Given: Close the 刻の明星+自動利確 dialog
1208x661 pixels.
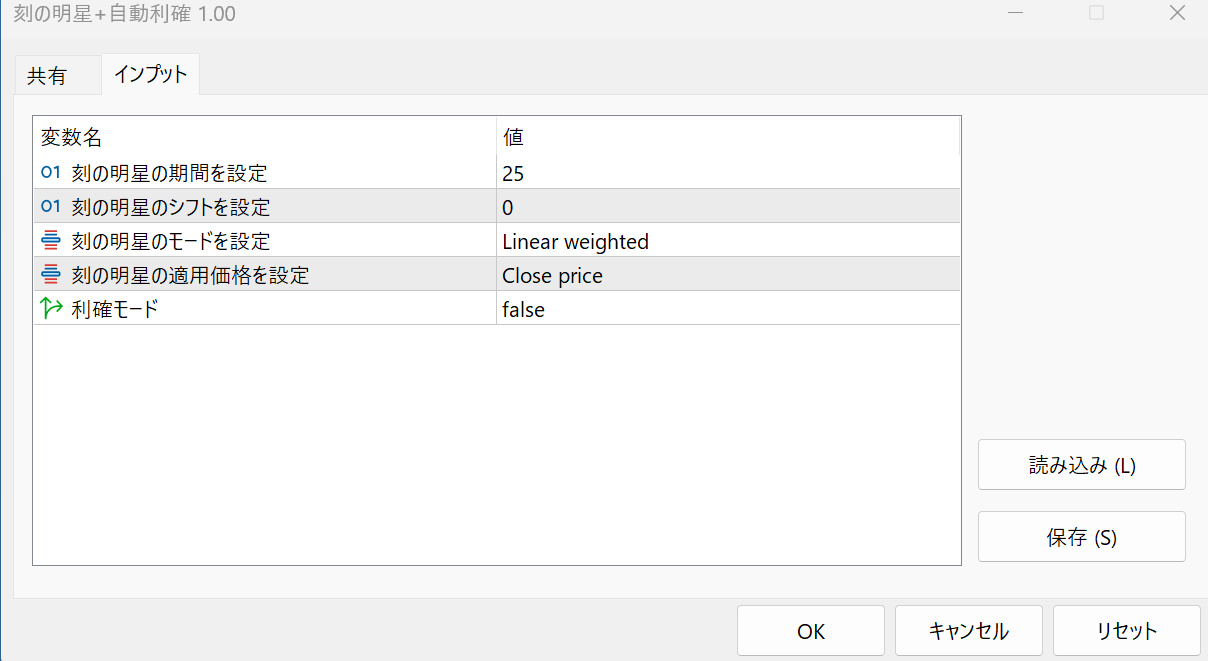Looking at the screenshot, I should [x=1176, y=14].
